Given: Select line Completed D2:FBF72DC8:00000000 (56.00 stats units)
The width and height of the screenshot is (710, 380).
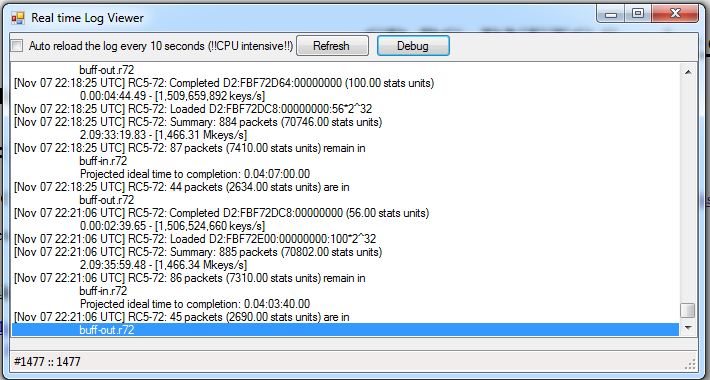Looking at the screenshot, I should click(345, 213).
